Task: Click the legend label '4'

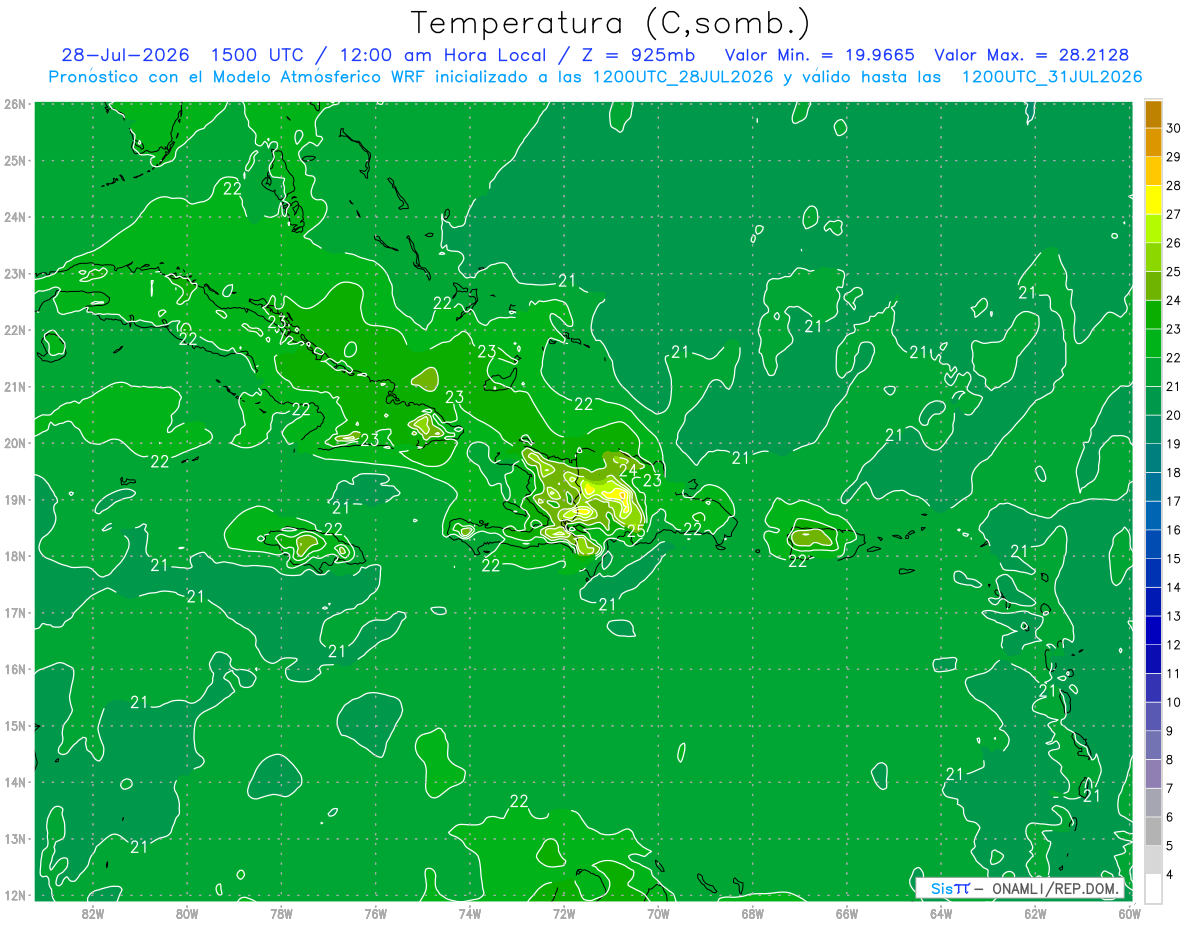Action: pyautogui.click(x=1170, y=875)
